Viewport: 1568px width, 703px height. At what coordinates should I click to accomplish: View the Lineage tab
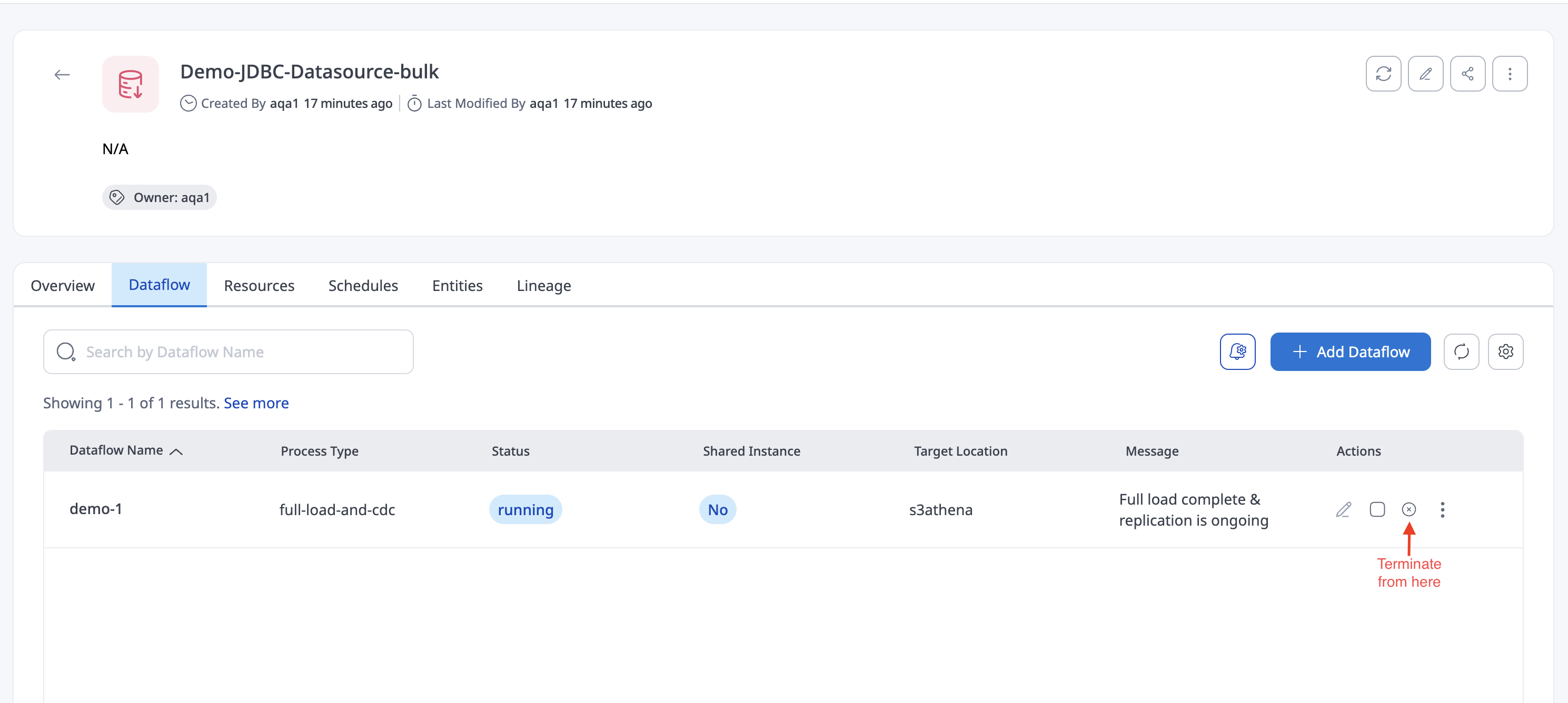543,285
